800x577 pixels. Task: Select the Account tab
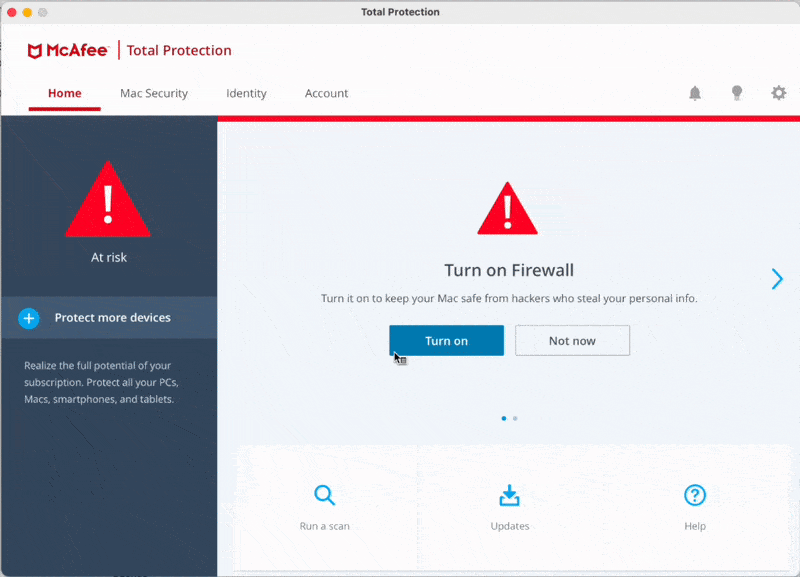pos(327,93)
